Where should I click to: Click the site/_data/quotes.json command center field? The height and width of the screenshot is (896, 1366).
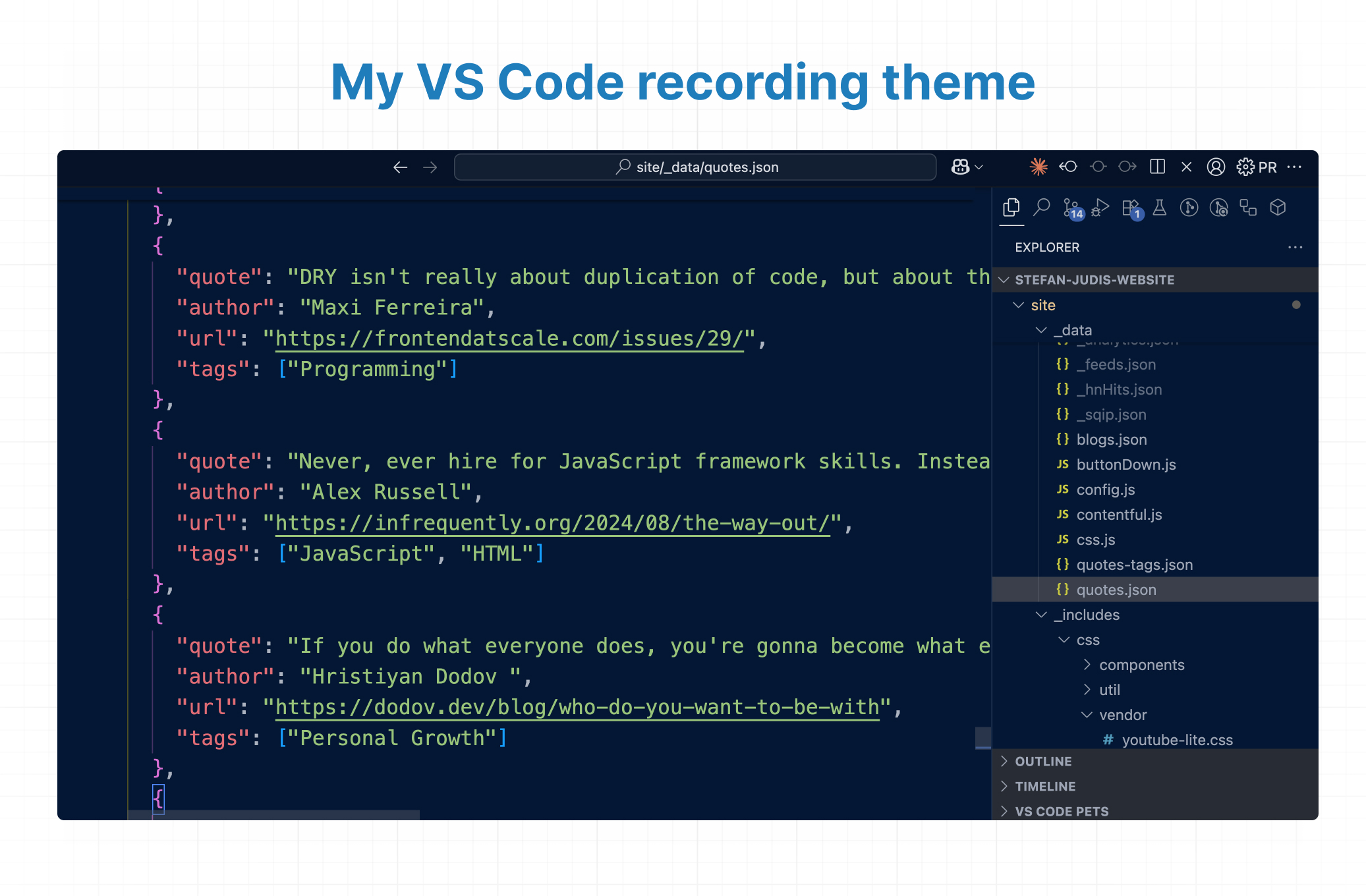point(695,167)
